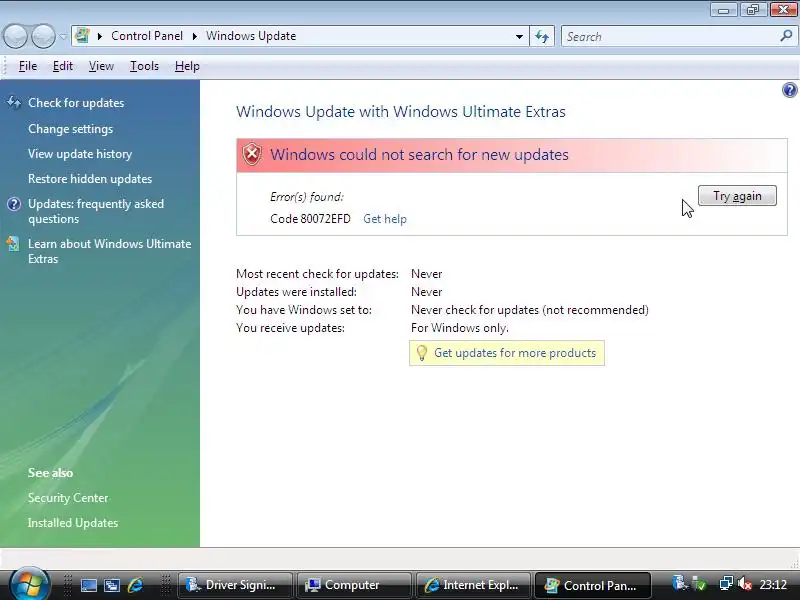
Task: Click the red shield error icon
Action: (252, 155)
